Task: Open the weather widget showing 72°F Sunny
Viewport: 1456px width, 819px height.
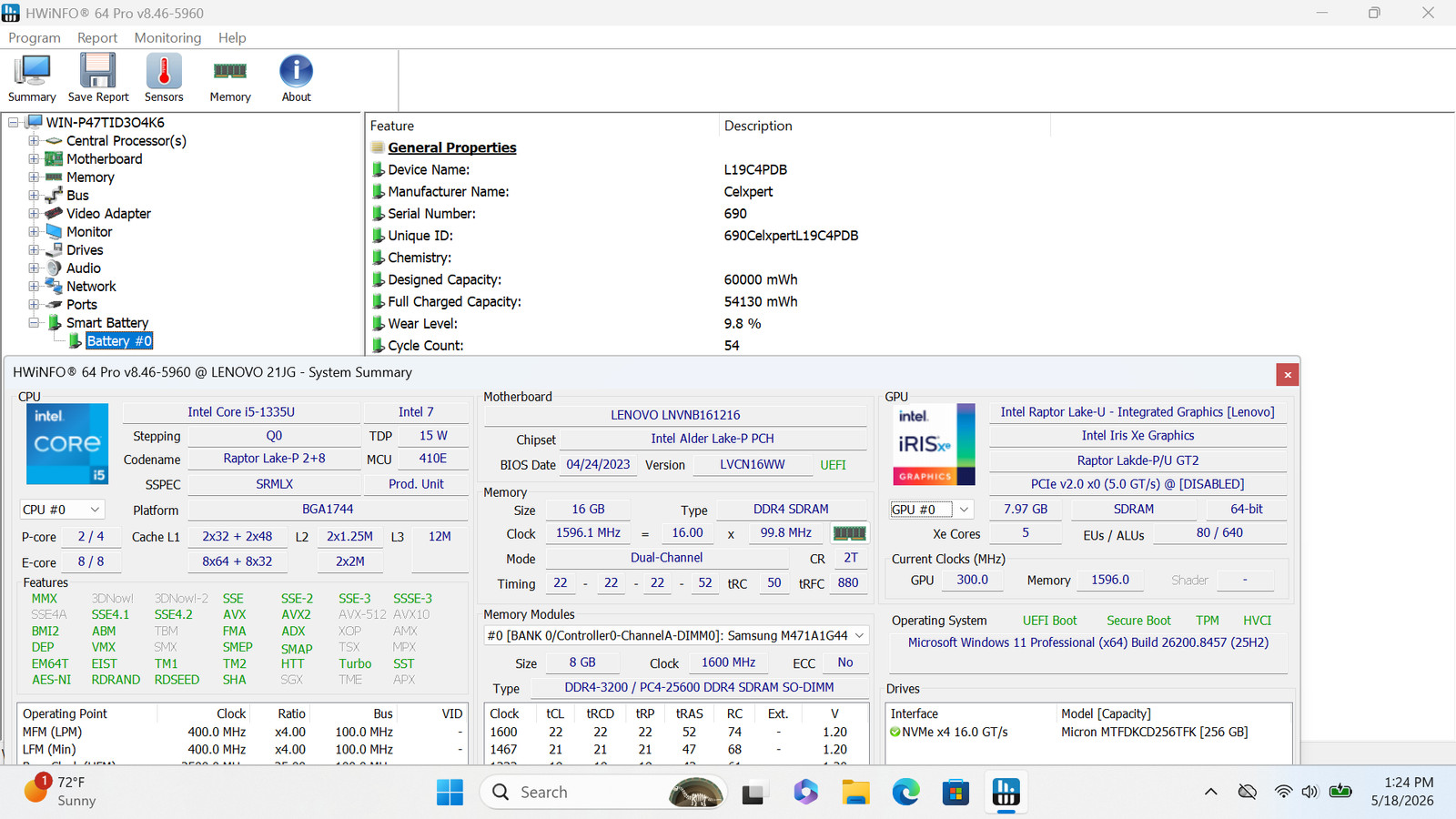Action: click(x=60, y=792)
